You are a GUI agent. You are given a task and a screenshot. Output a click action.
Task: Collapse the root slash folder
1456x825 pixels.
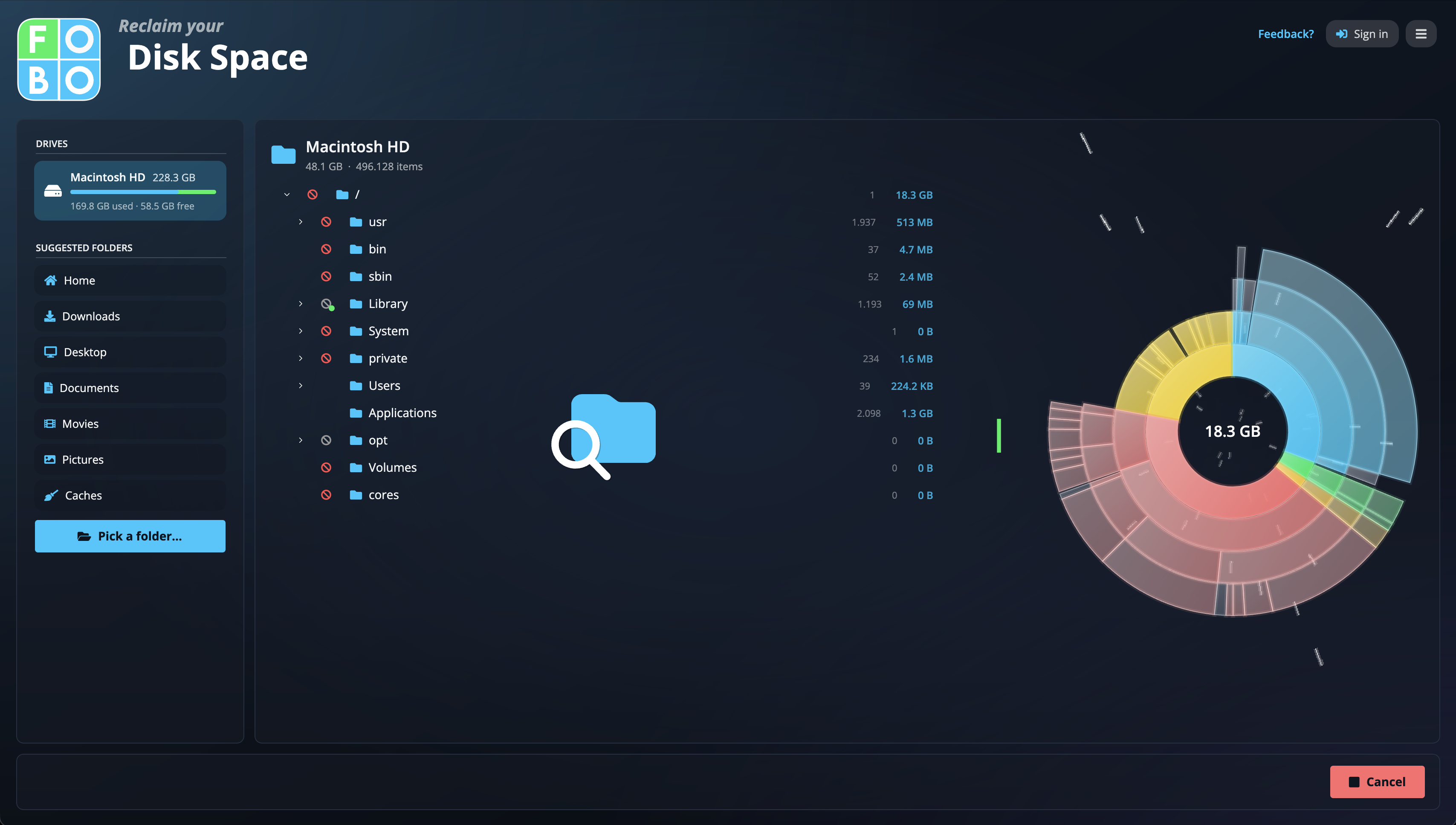point(287,195)
